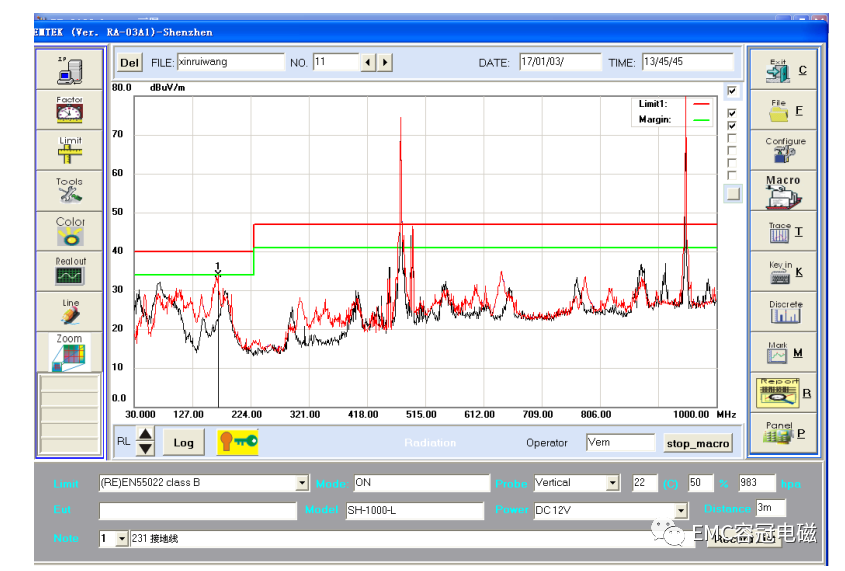Click the small square button below checkboxes

pos(733,194)
